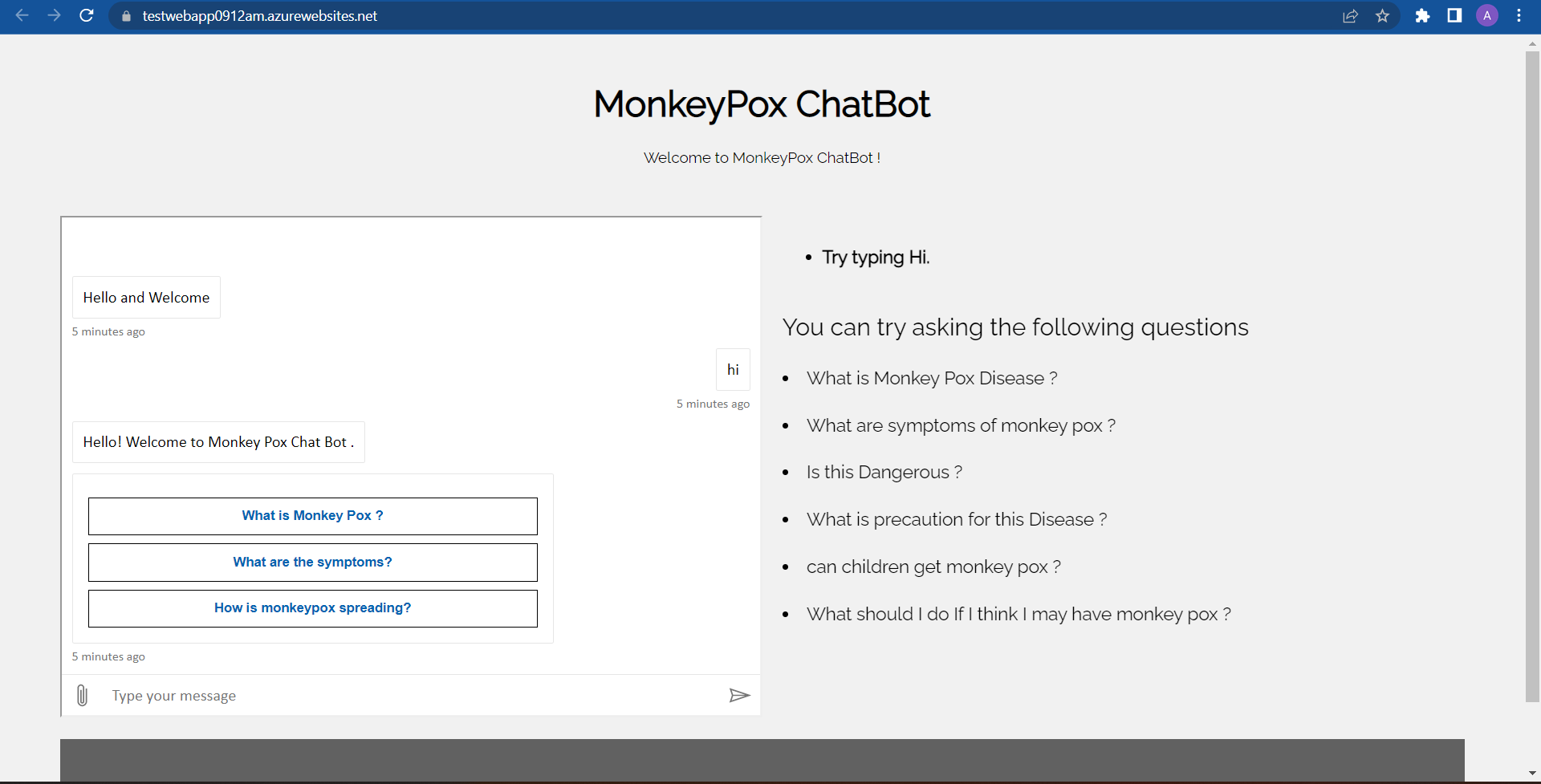The width and height of the screenshot is (1541, 784).
Task: Click the send message arrow icon
Action: point(739,695)
